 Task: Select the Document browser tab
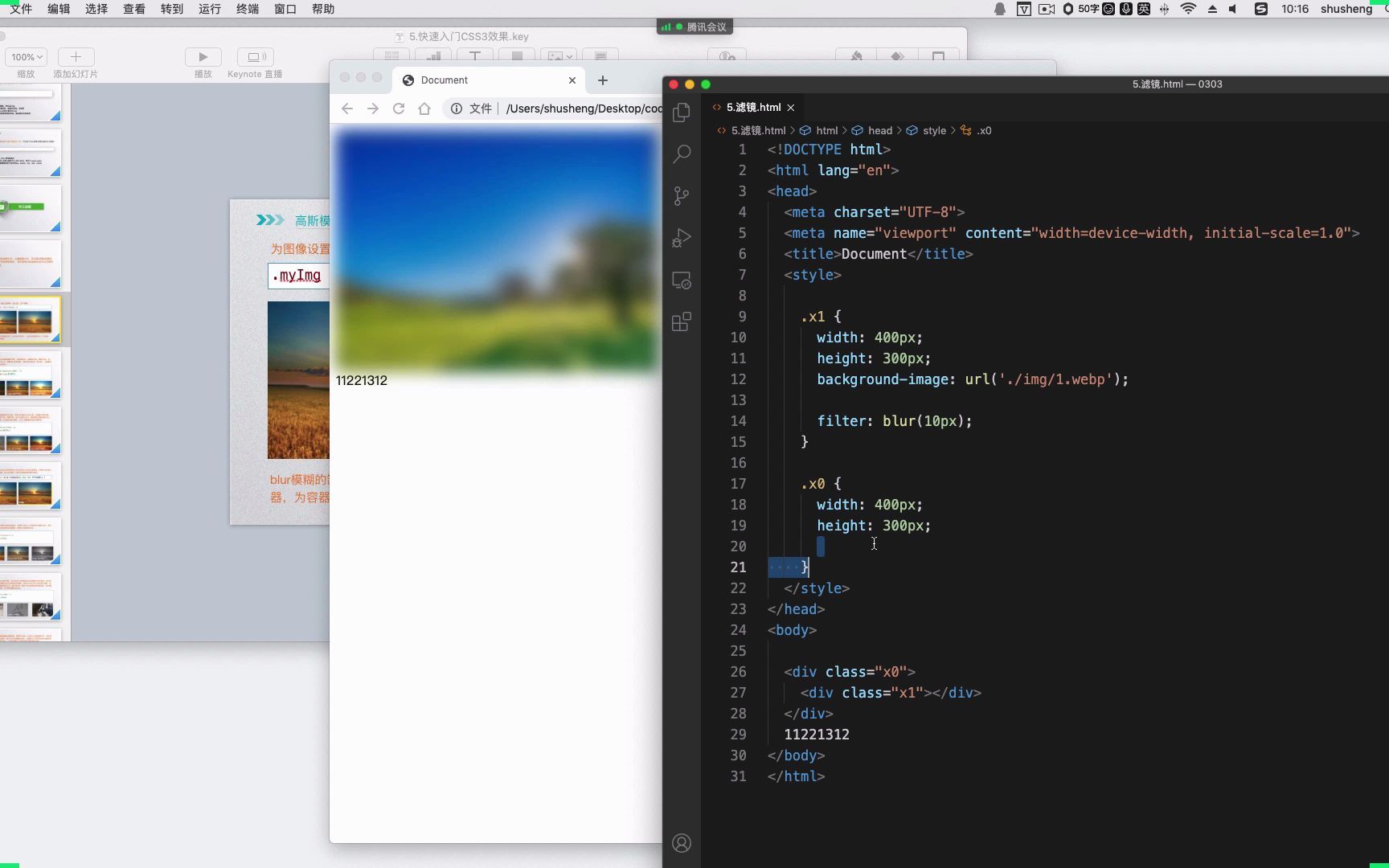pos(490,80)
